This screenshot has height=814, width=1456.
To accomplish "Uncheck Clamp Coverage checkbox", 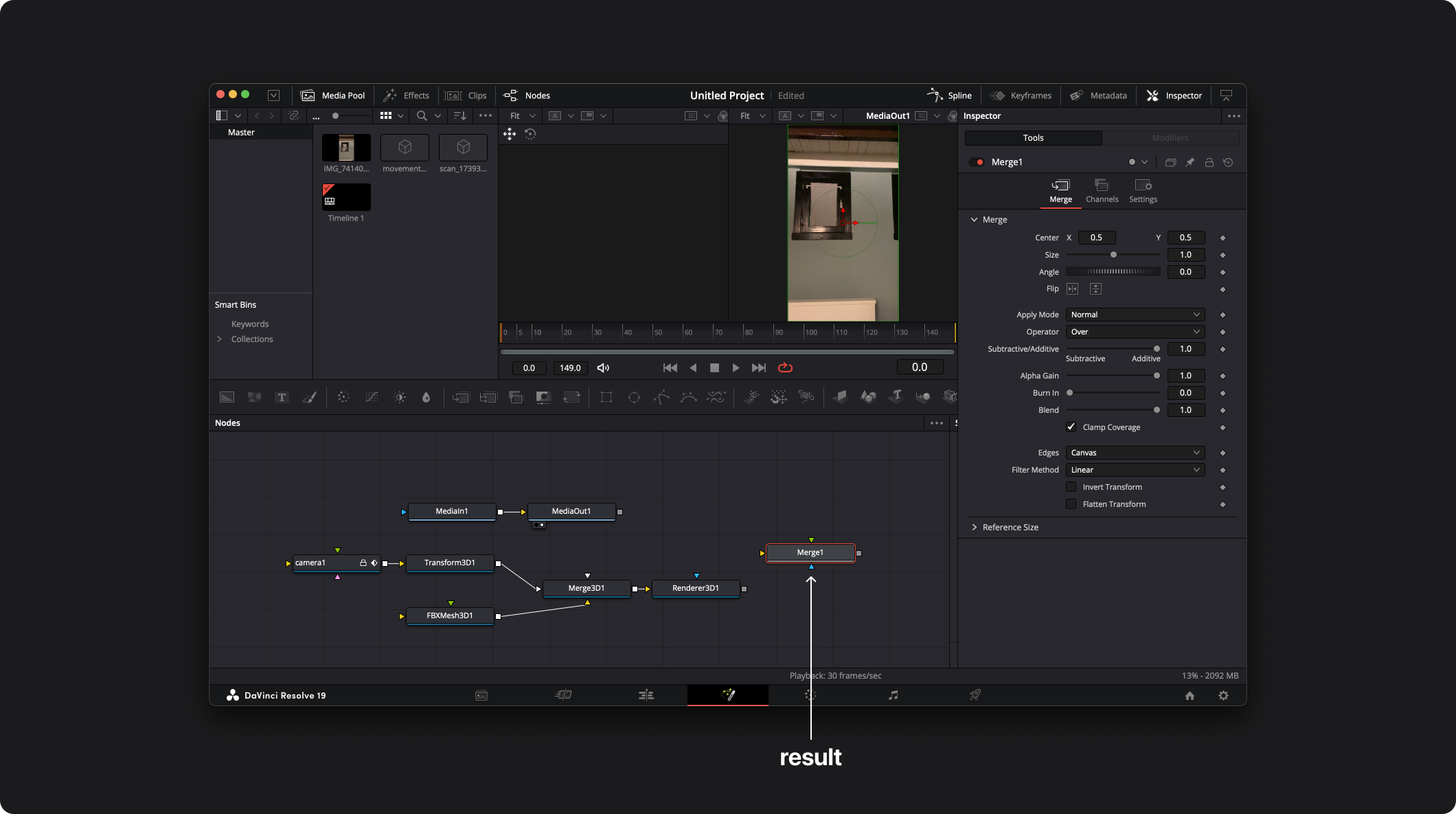I will click(x=1071, y=427).
